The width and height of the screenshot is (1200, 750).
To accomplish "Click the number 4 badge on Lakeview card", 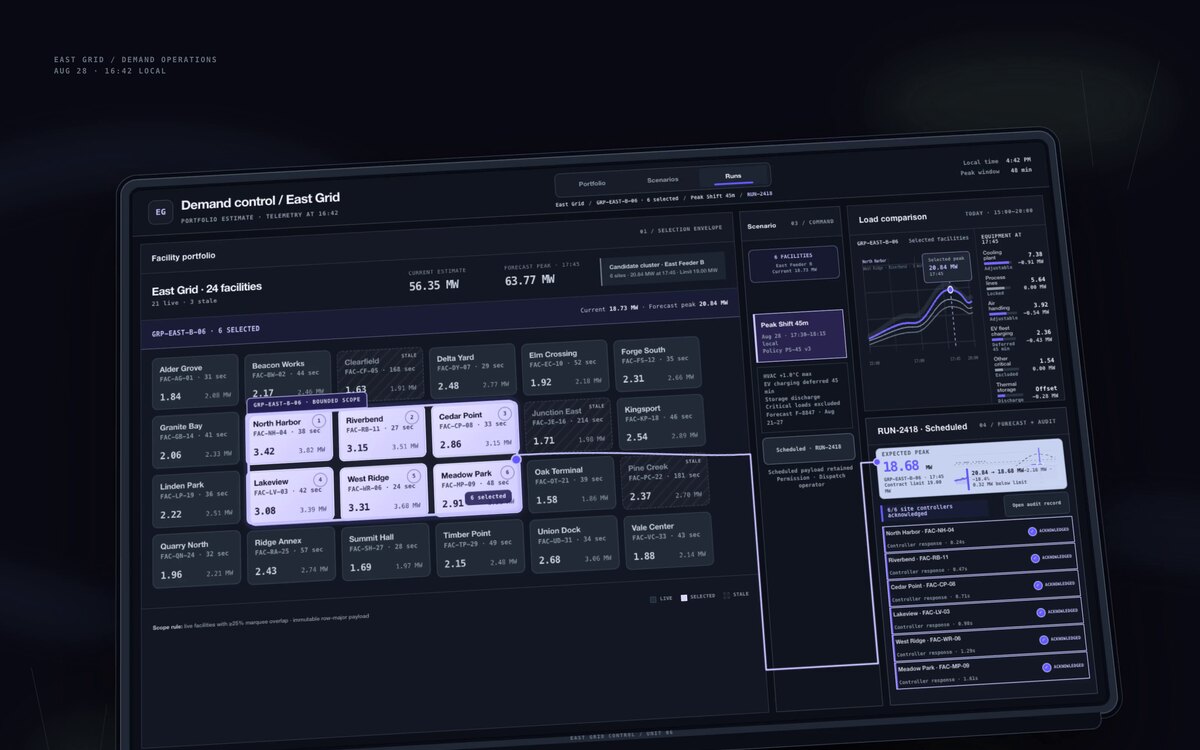I will pos(320,480).
